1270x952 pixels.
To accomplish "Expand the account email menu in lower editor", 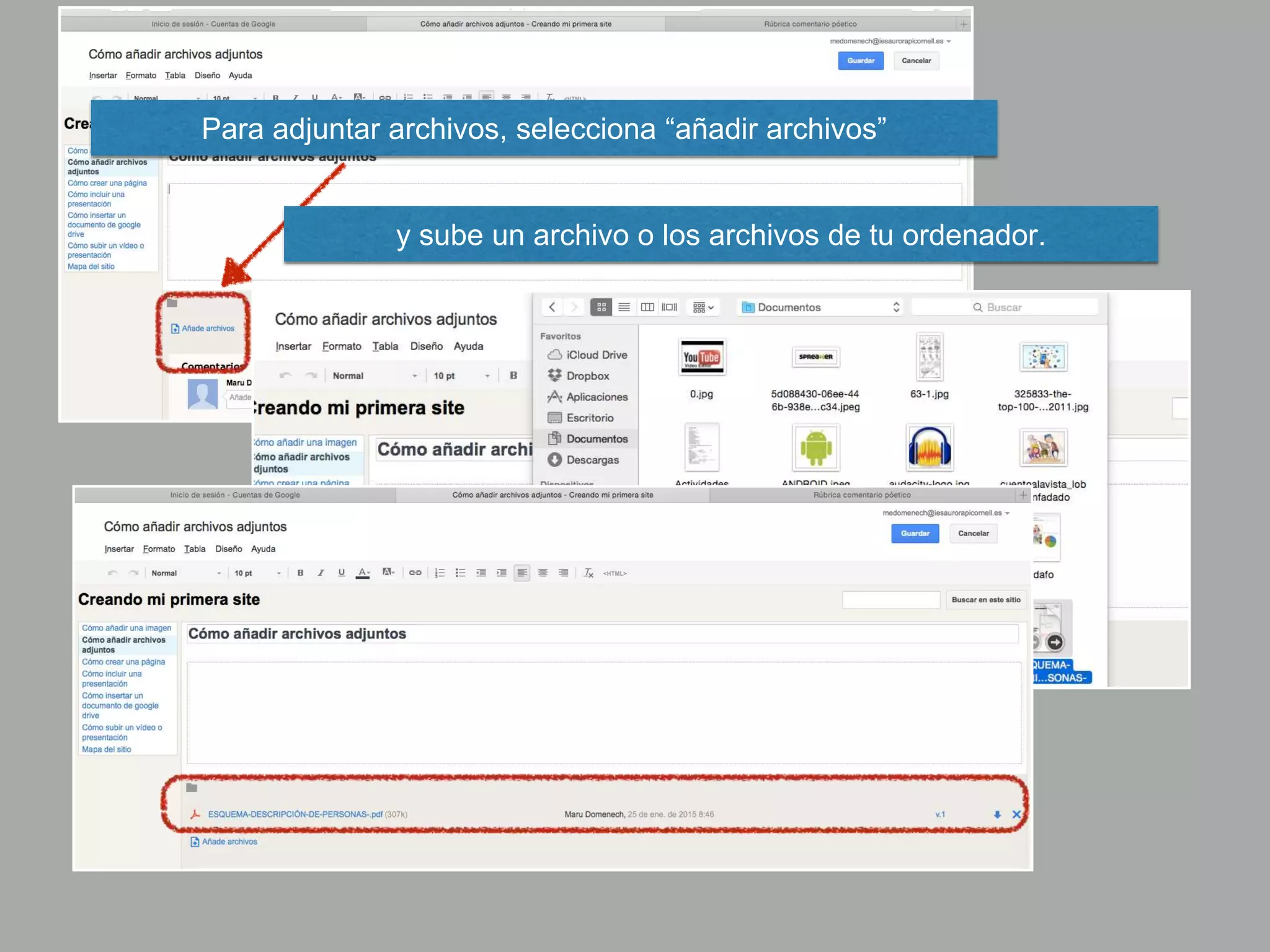I will pyautogui.click(x=946, y=513).
